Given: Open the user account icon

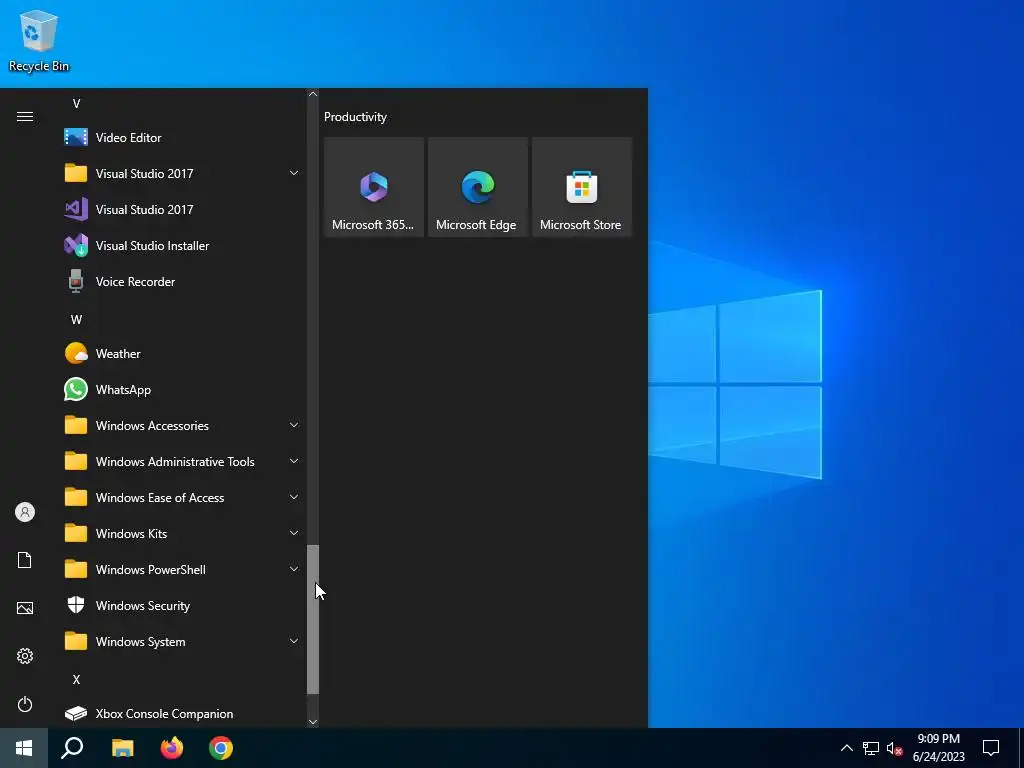Looking at the screenshot, I should [25, 512].
